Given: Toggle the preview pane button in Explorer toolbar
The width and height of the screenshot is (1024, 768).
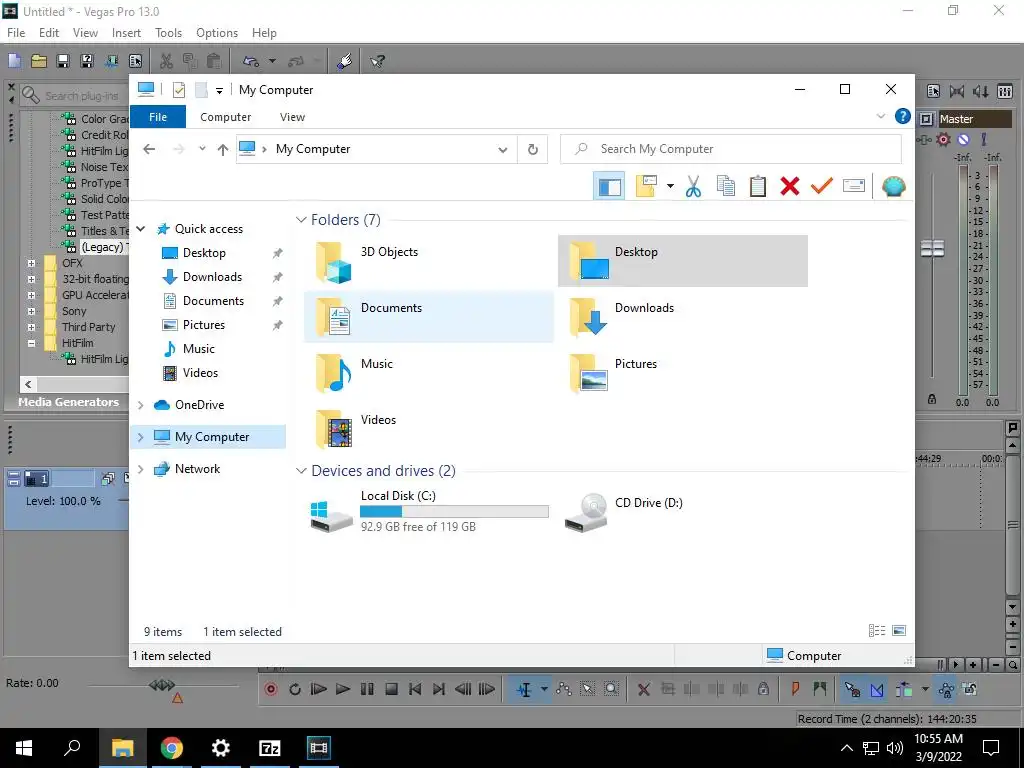Looking at the screenshot, I should pos(609,186).
